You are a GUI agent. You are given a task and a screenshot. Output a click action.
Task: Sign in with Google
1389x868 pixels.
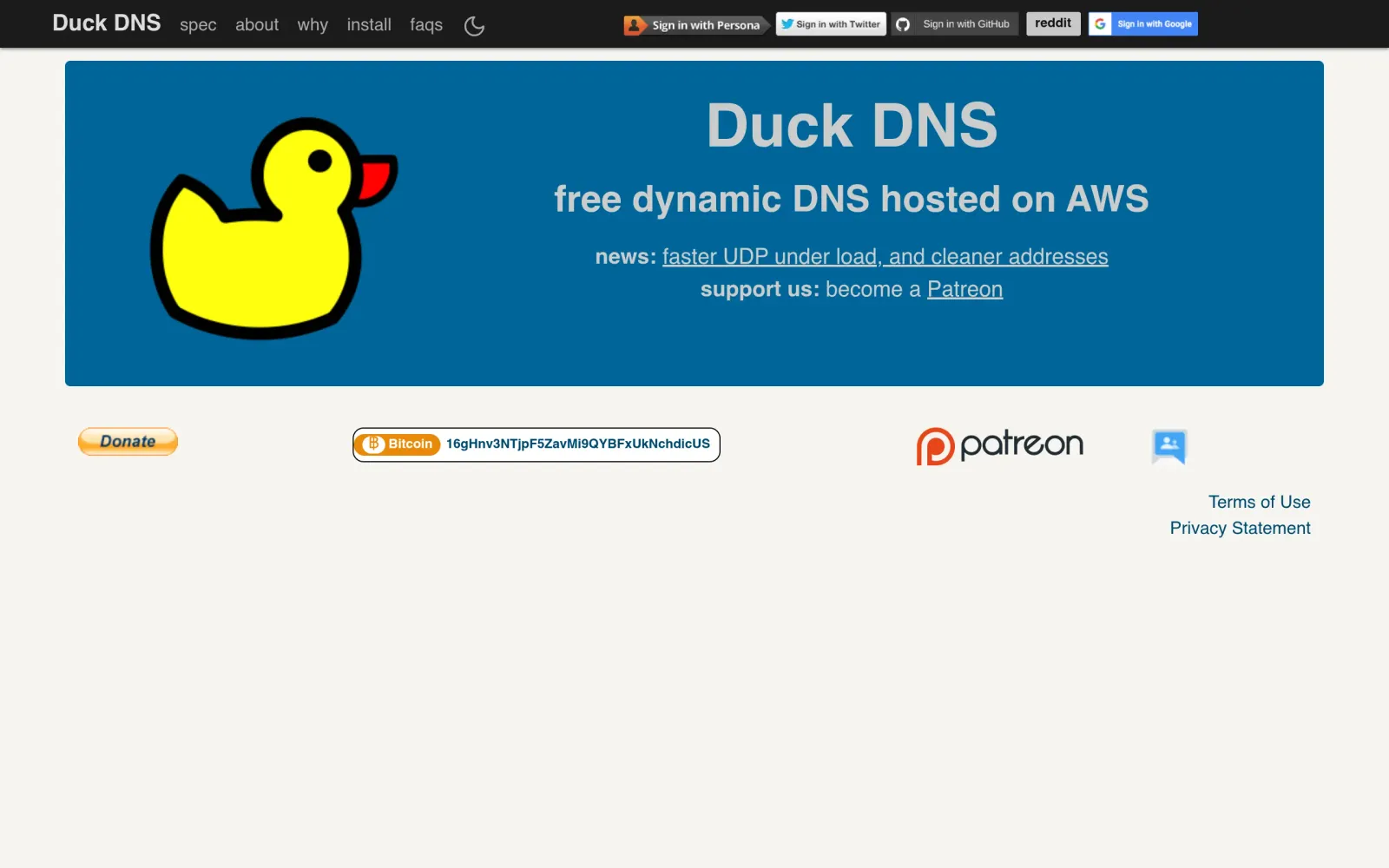click(x=1143, y=24)
